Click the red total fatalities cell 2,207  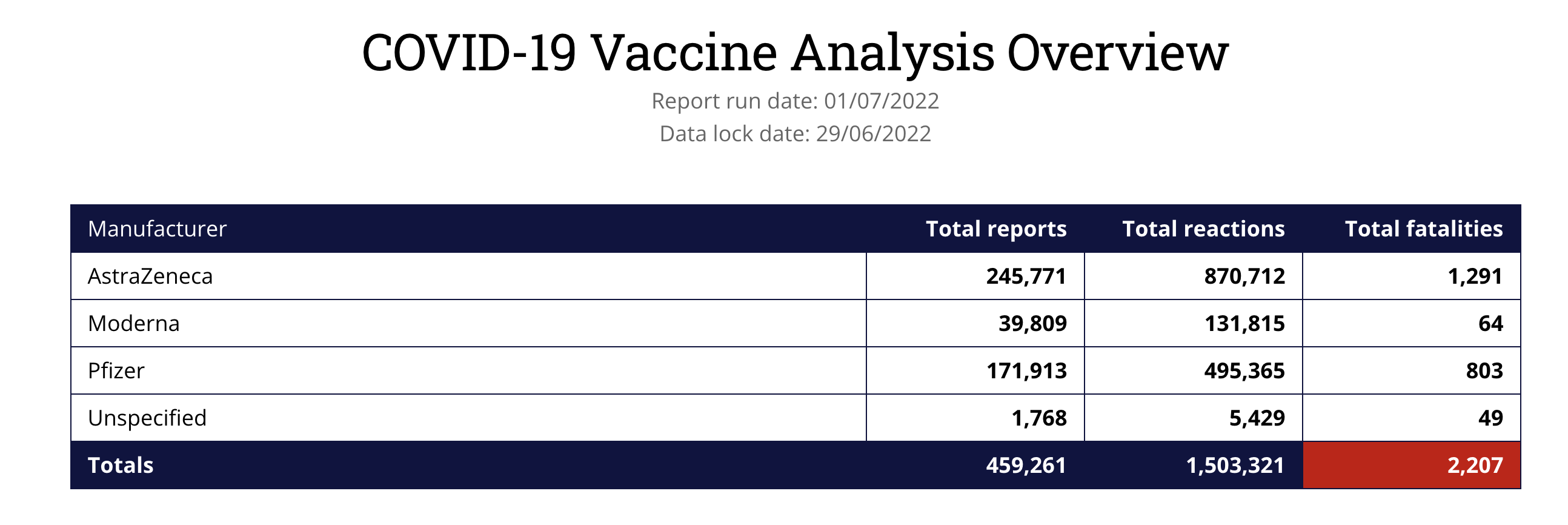(1474, 466)
